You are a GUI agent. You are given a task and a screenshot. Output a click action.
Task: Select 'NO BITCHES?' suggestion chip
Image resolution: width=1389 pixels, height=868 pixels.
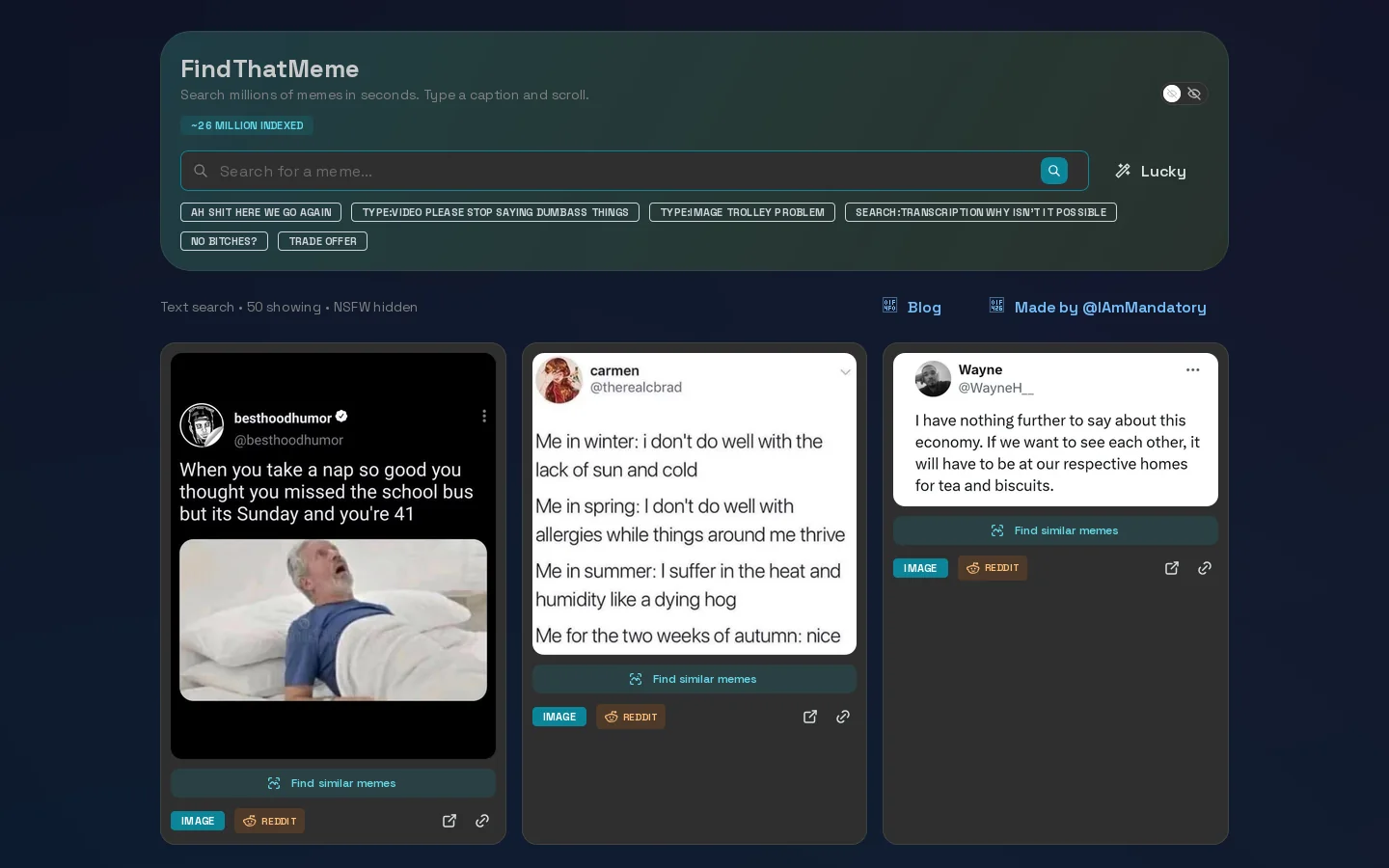click(224, 241)
